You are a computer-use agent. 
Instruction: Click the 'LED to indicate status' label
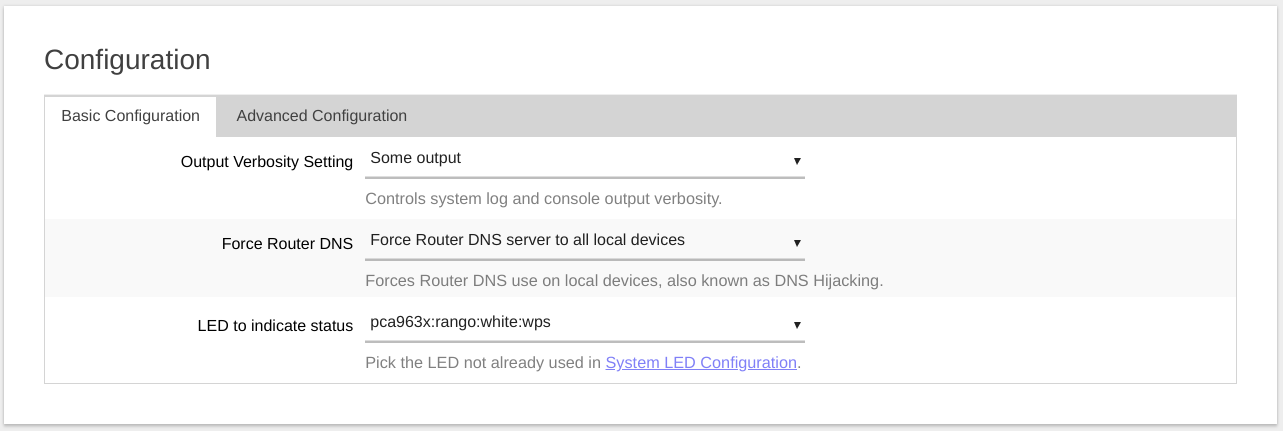click(275, 326)
